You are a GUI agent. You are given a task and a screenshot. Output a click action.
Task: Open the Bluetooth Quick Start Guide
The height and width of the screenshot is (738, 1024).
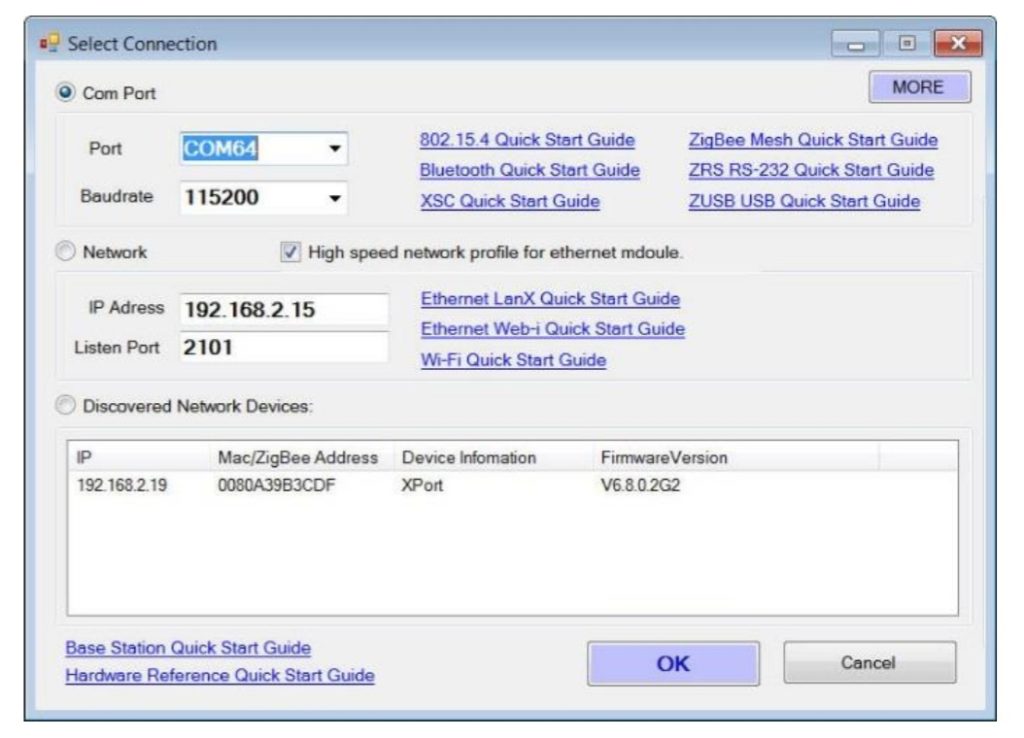click(531, 171)
